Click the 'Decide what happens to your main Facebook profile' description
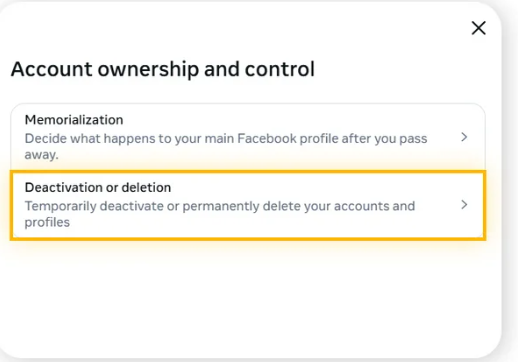The width and height of the screenshot is (518, 362). [x=226, y=146]
